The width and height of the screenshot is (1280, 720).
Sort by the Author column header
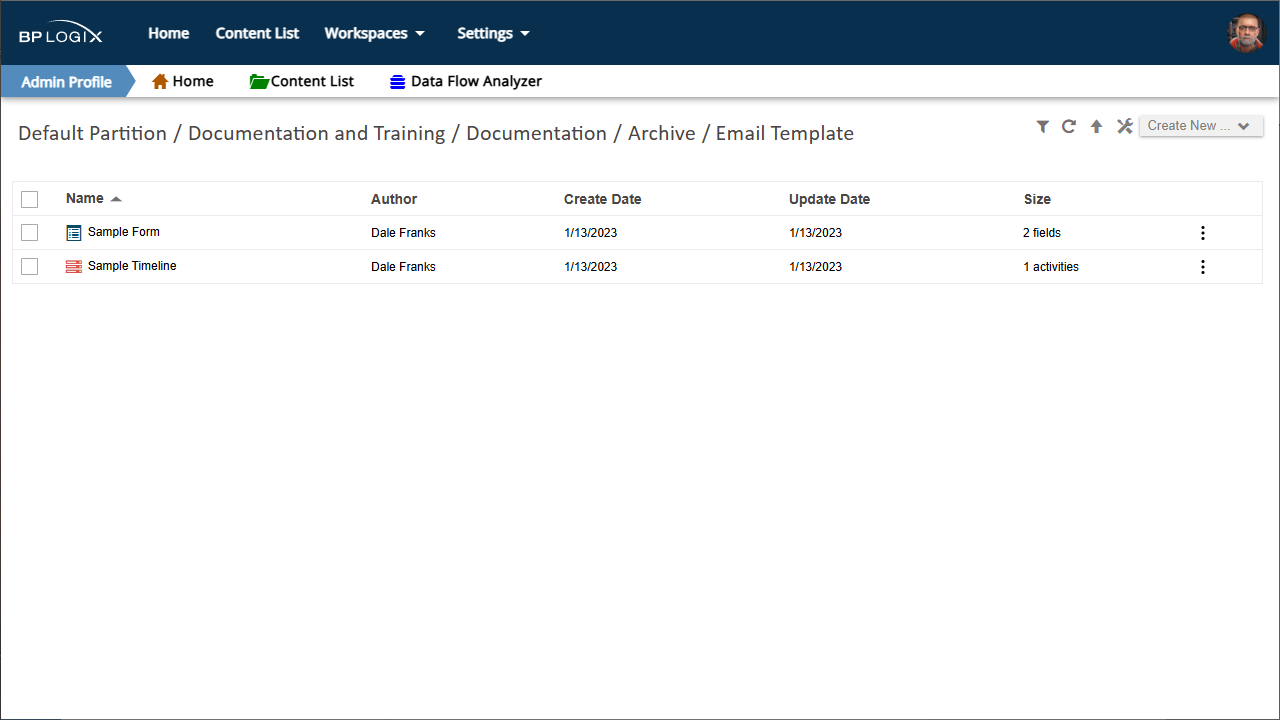pos(394,199)
